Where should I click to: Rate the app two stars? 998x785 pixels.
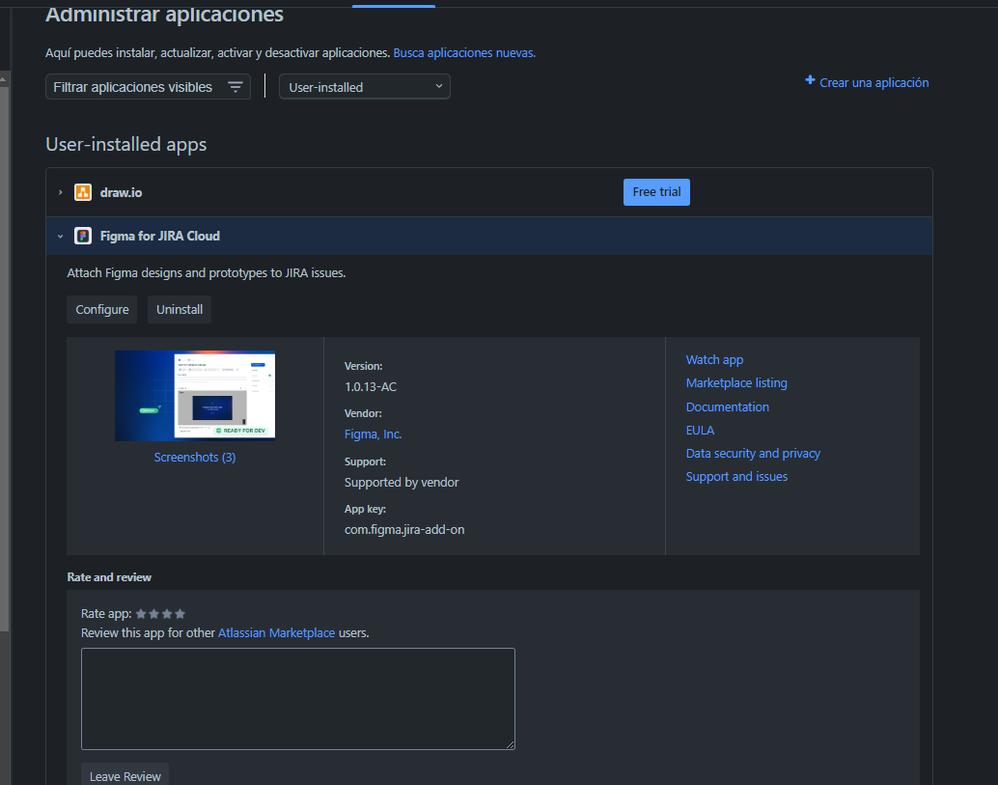click(x=154, y=614)
